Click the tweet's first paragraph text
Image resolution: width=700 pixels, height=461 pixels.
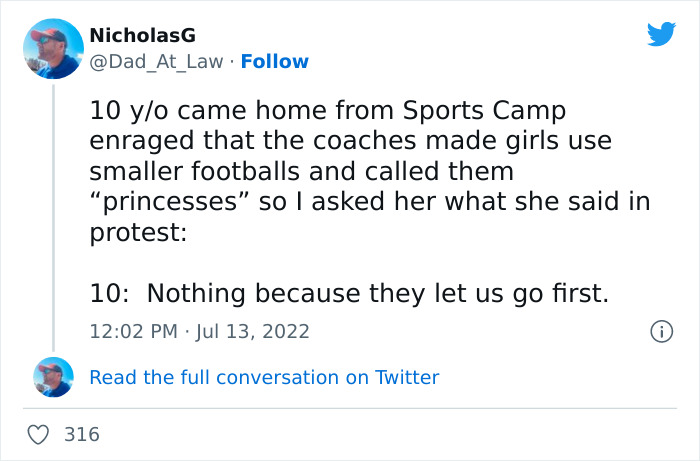tap(368, 173)
